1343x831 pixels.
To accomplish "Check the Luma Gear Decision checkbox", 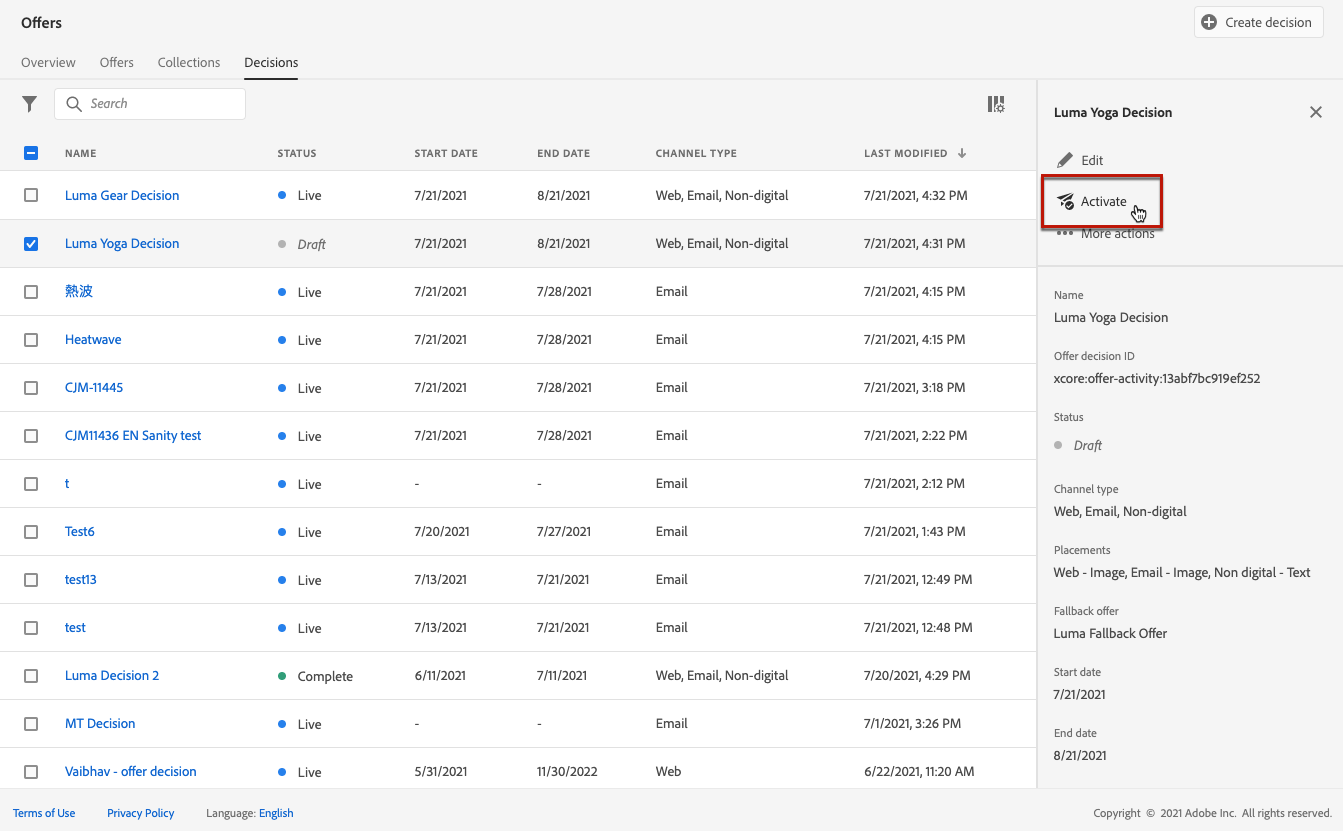I will pos(31,196).
